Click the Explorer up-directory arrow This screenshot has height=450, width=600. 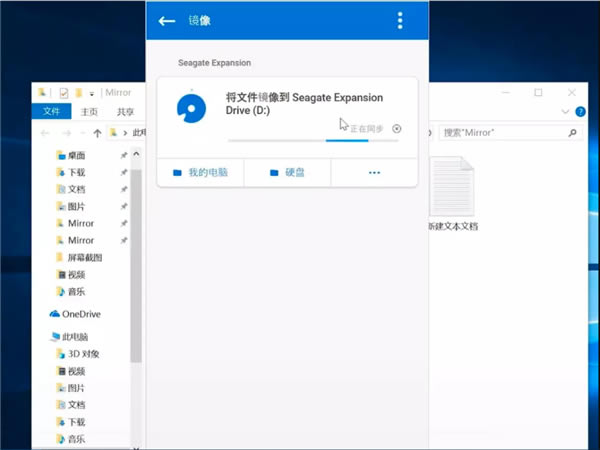pos(97,133)
